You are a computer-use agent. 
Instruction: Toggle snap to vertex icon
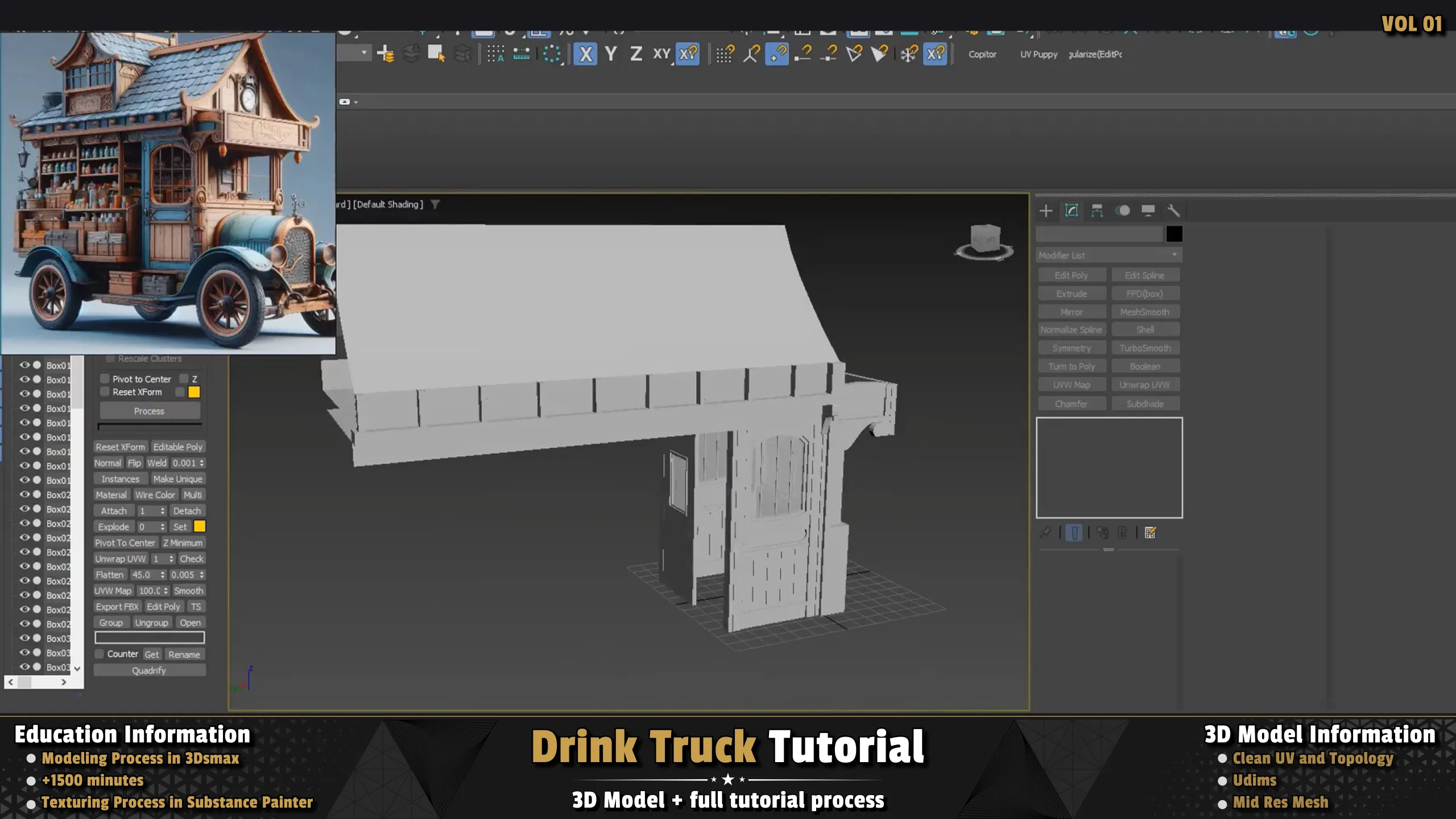[x=777, y=55]
